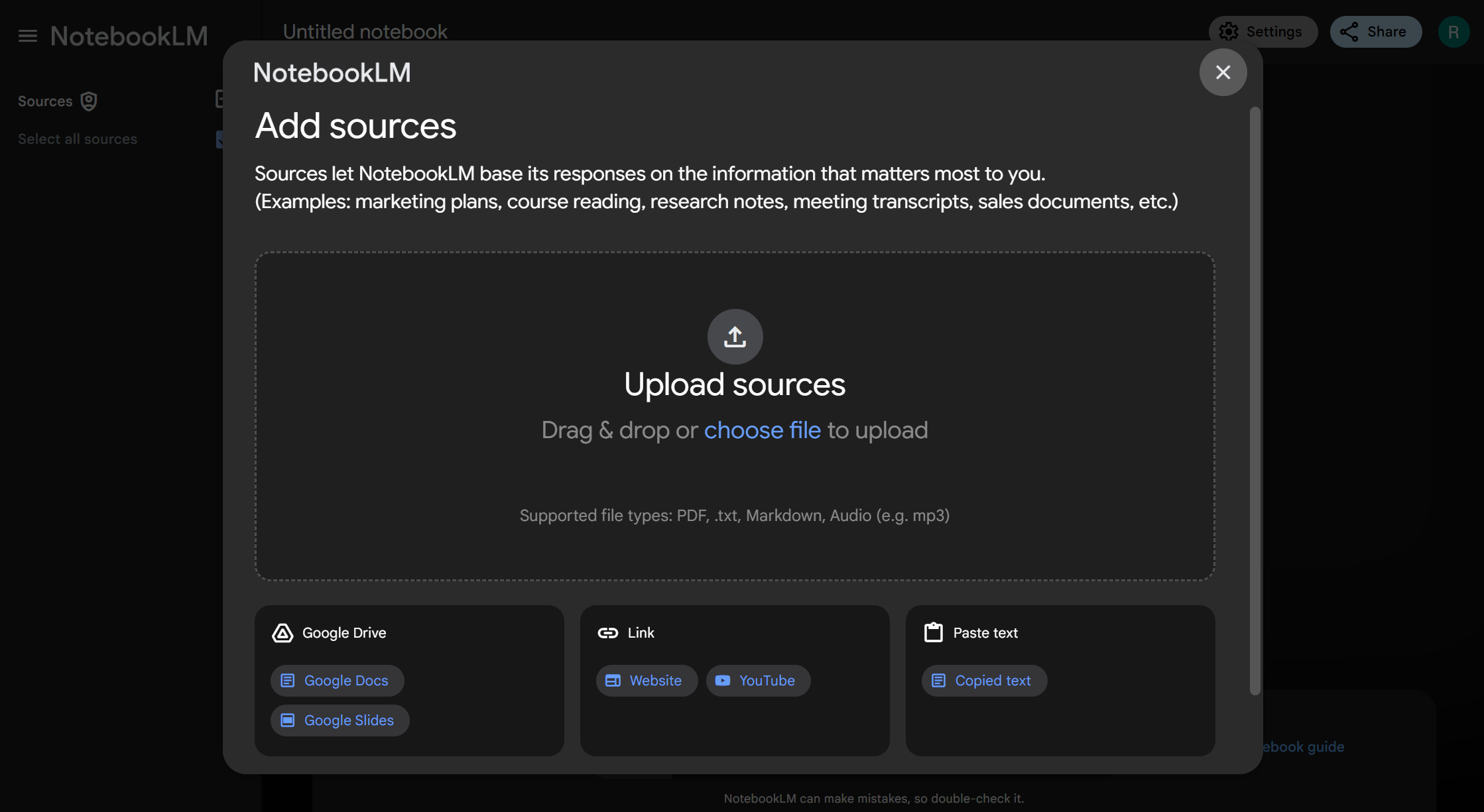Viewport: 1484px width, 812px height.
Task: Toggle the Select all sources checkbox
Action: click(220, 139)
